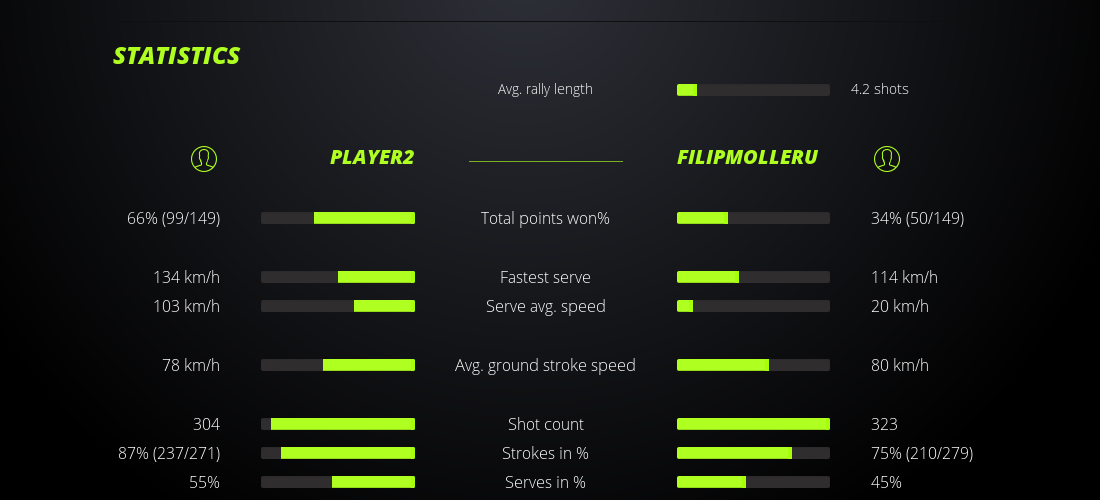Click the 4.2 shots value

[x=879, y=89]
